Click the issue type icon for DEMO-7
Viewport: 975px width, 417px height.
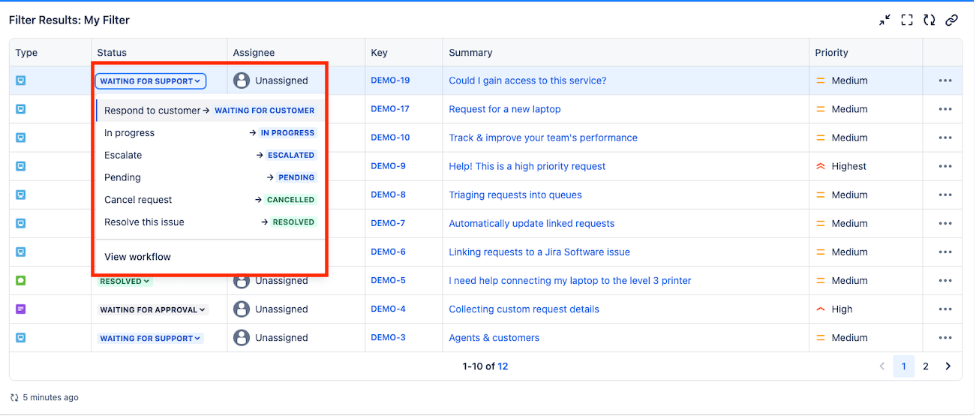point(21,223)
